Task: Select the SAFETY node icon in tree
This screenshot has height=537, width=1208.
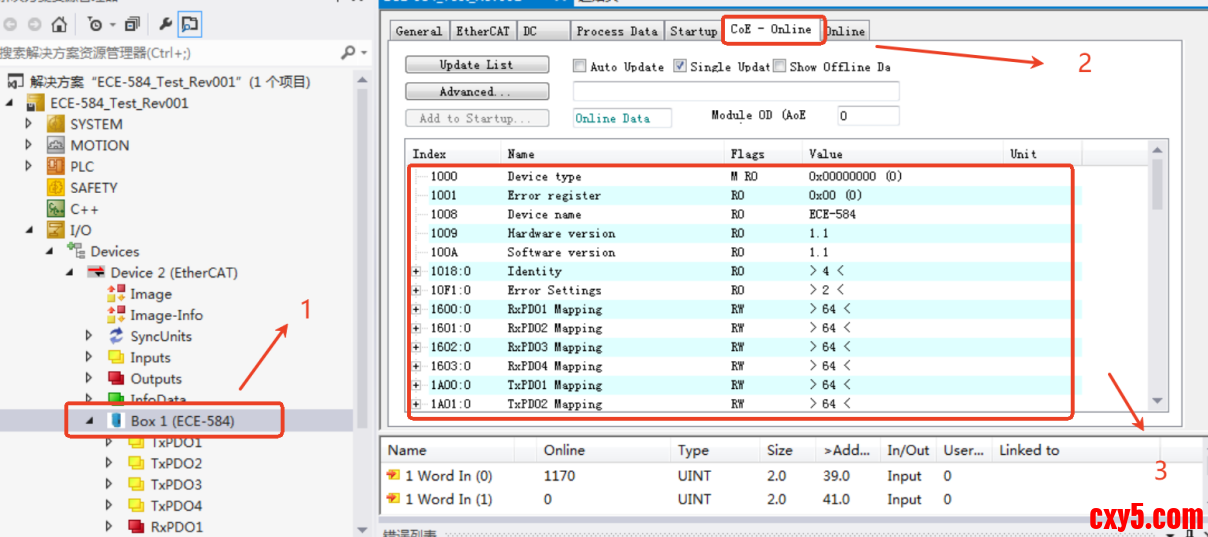Action: pyautogui.click(x=56, y=188)
